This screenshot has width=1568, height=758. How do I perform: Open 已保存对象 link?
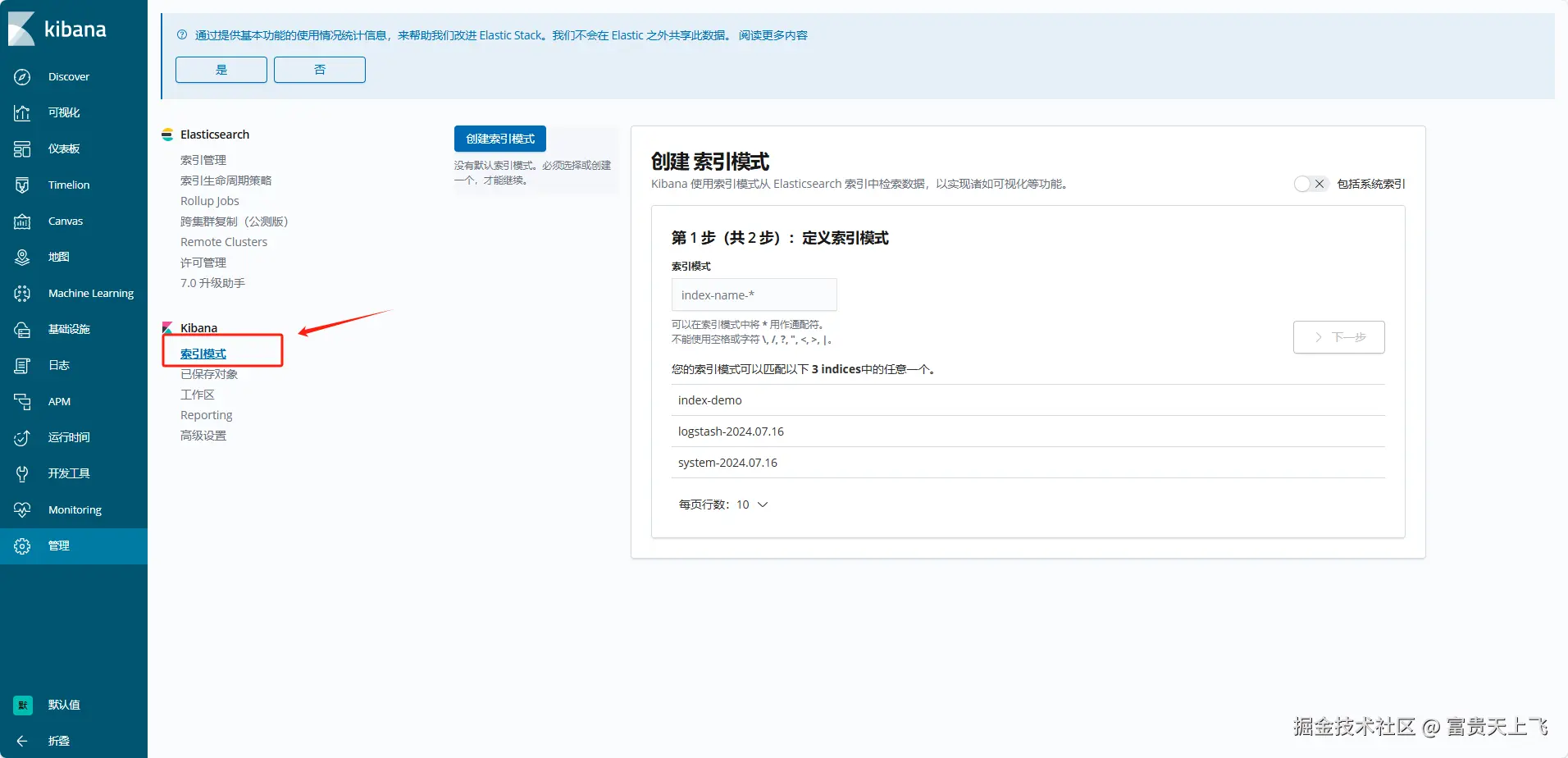pyautogui.click(x=209, y=374)
